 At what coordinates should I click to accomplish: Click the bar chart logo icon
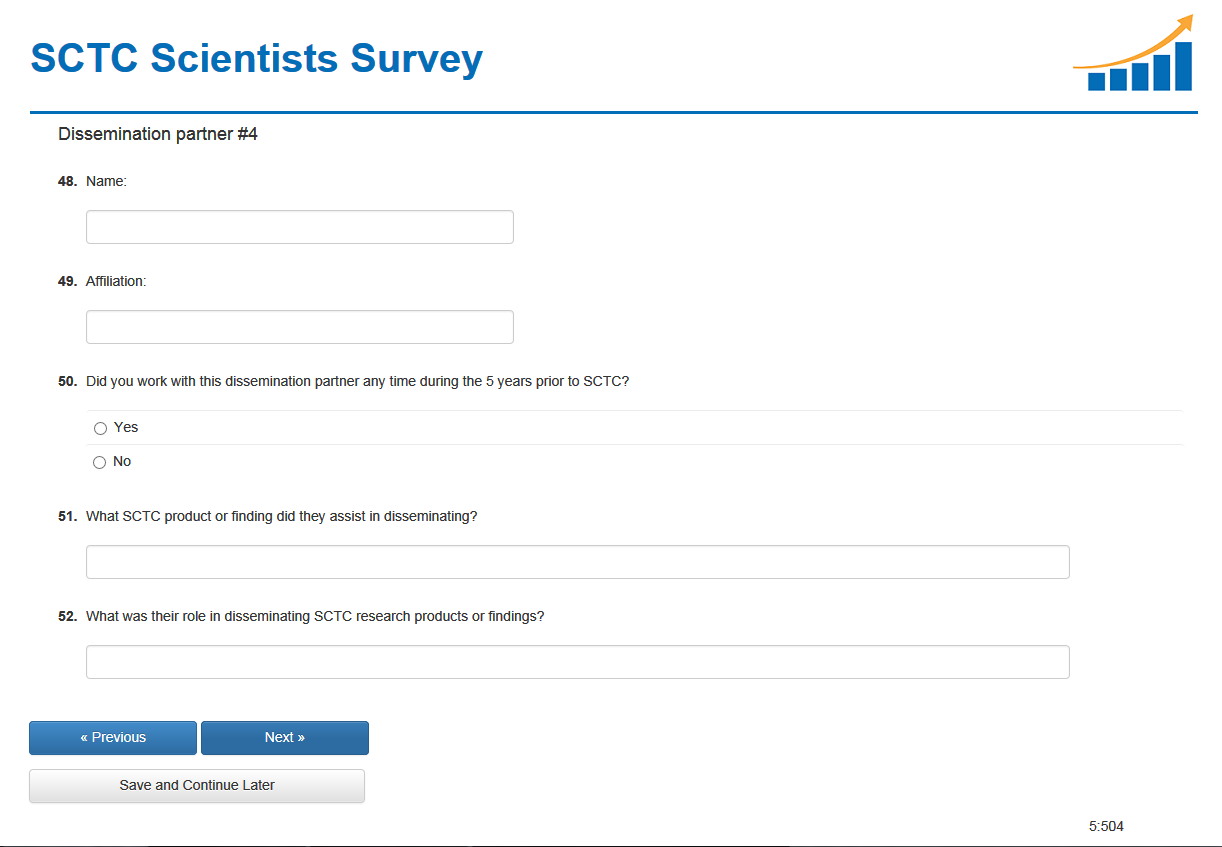point(1136,56)
